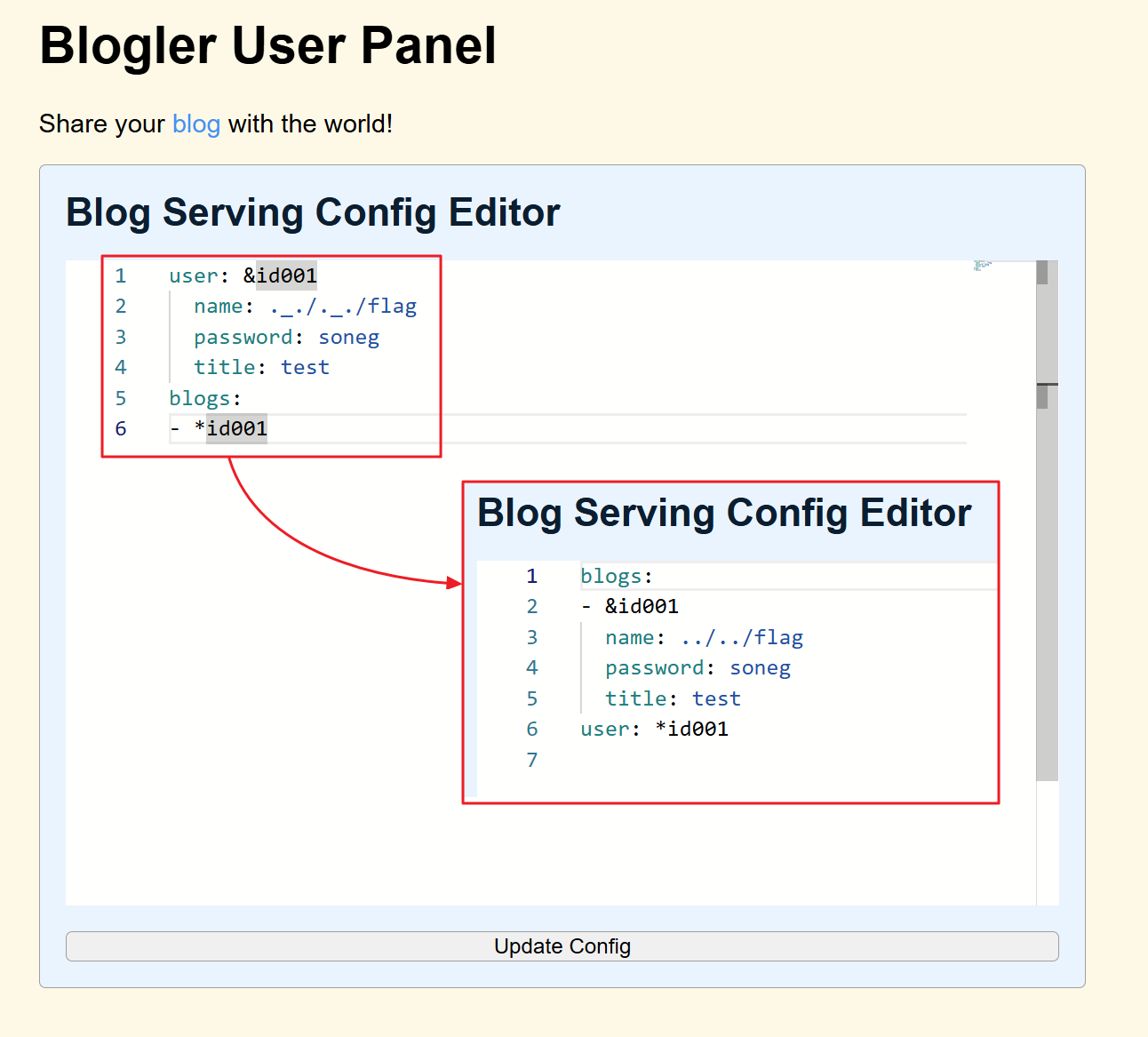Click the "Blogler User Panel" page heading
Screen dimensions: 1148x1037
267,46
